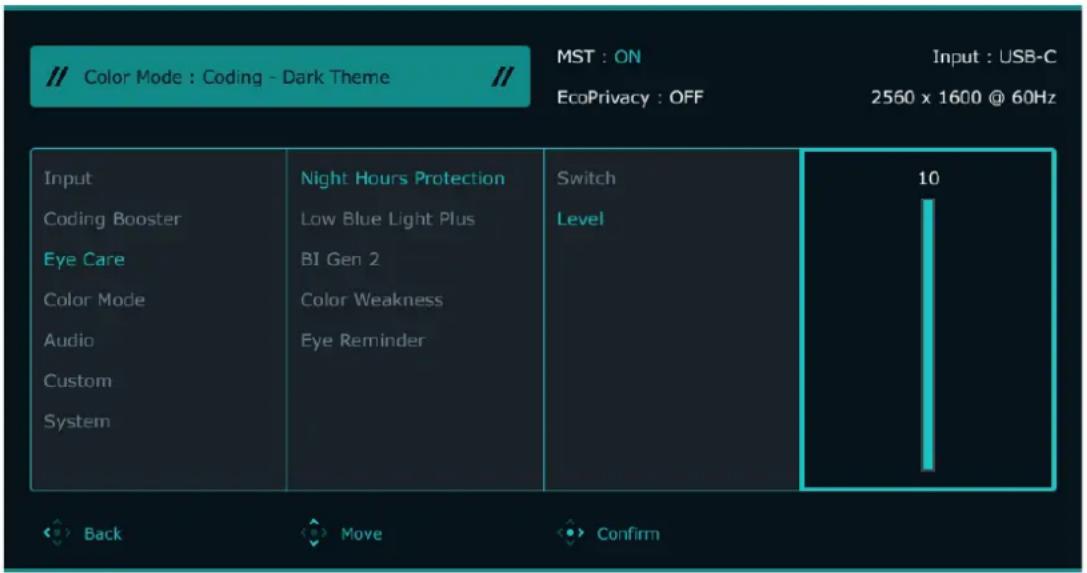This screenshot has height=573, width=1087.
Task: Click the Back joystick icon
Action: click(x=57, y=533)
